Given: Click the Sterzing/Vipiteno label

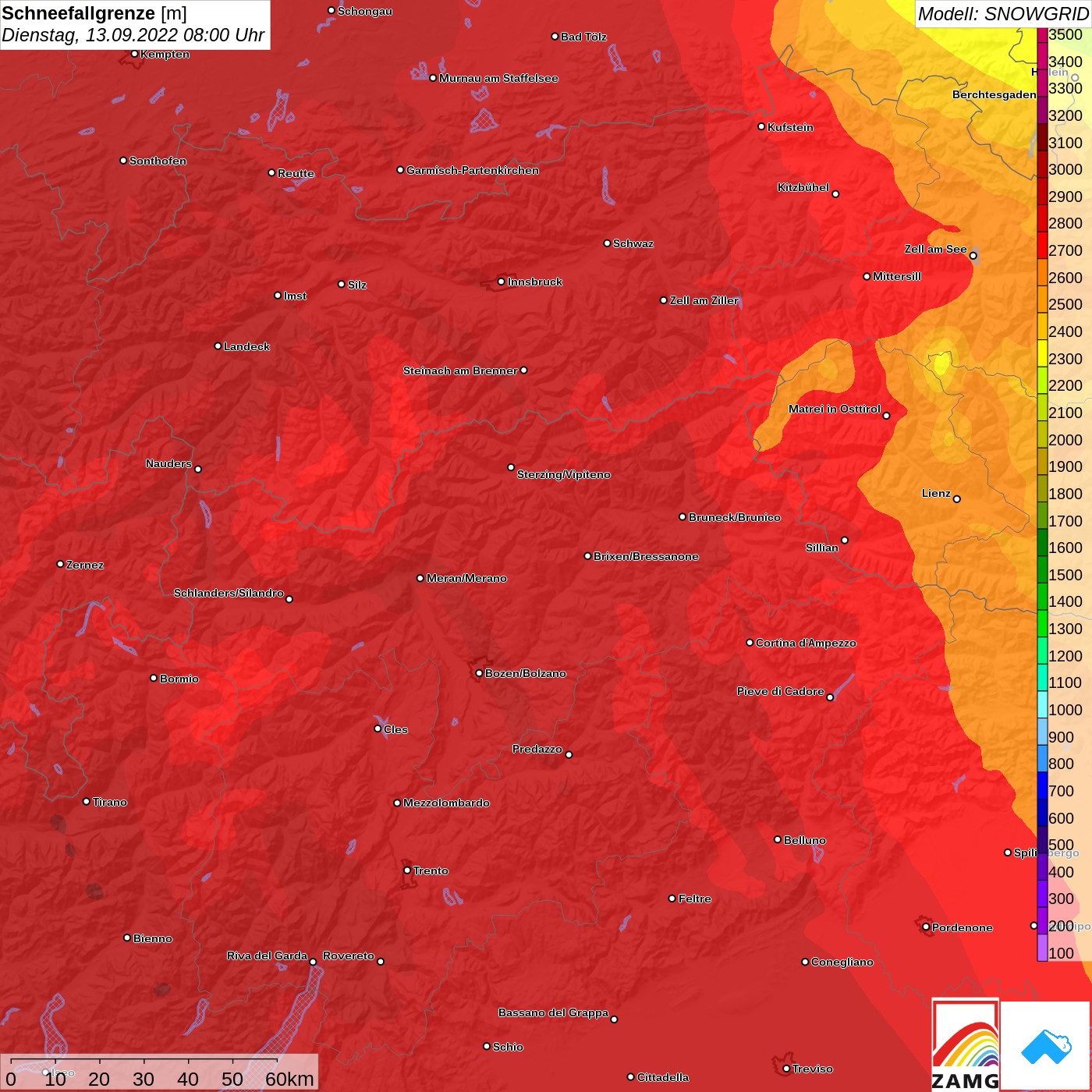Looking at the screenshot, I should 564,474.
